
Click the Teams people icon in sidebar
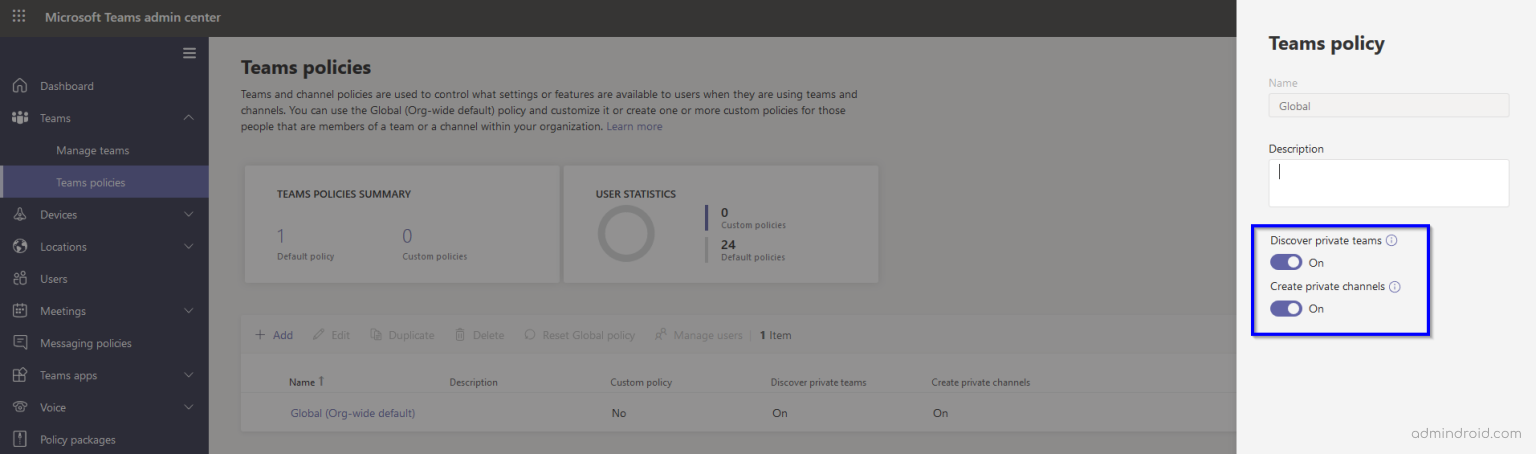click(x=20, y=118)
